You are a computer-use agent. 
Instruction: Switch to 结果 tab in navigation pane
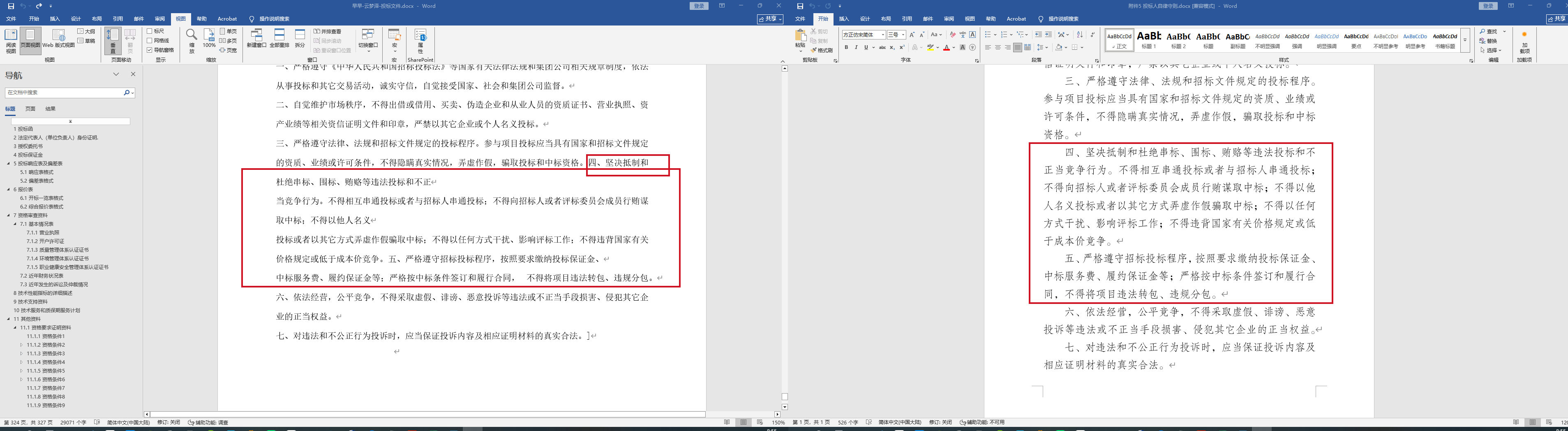[51, 109]
